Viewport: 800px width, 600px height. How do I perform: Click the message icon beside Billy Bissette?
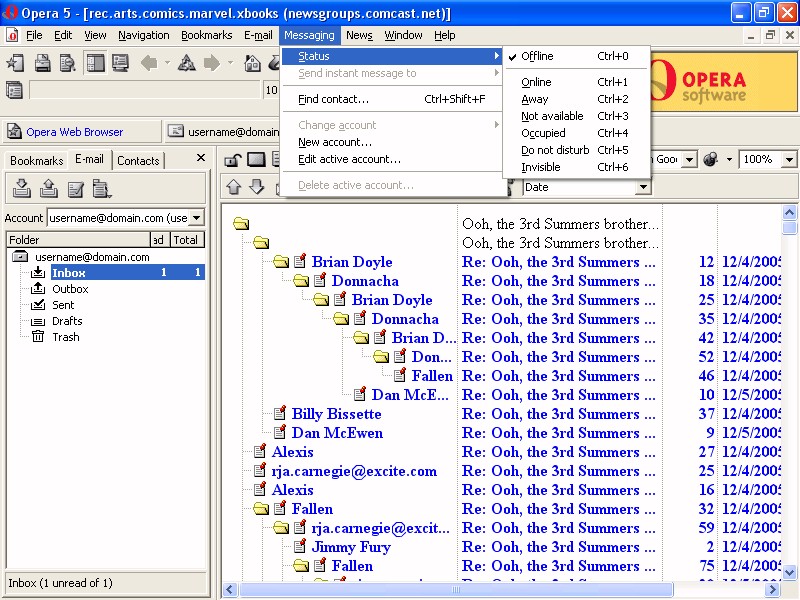[280, 413]
